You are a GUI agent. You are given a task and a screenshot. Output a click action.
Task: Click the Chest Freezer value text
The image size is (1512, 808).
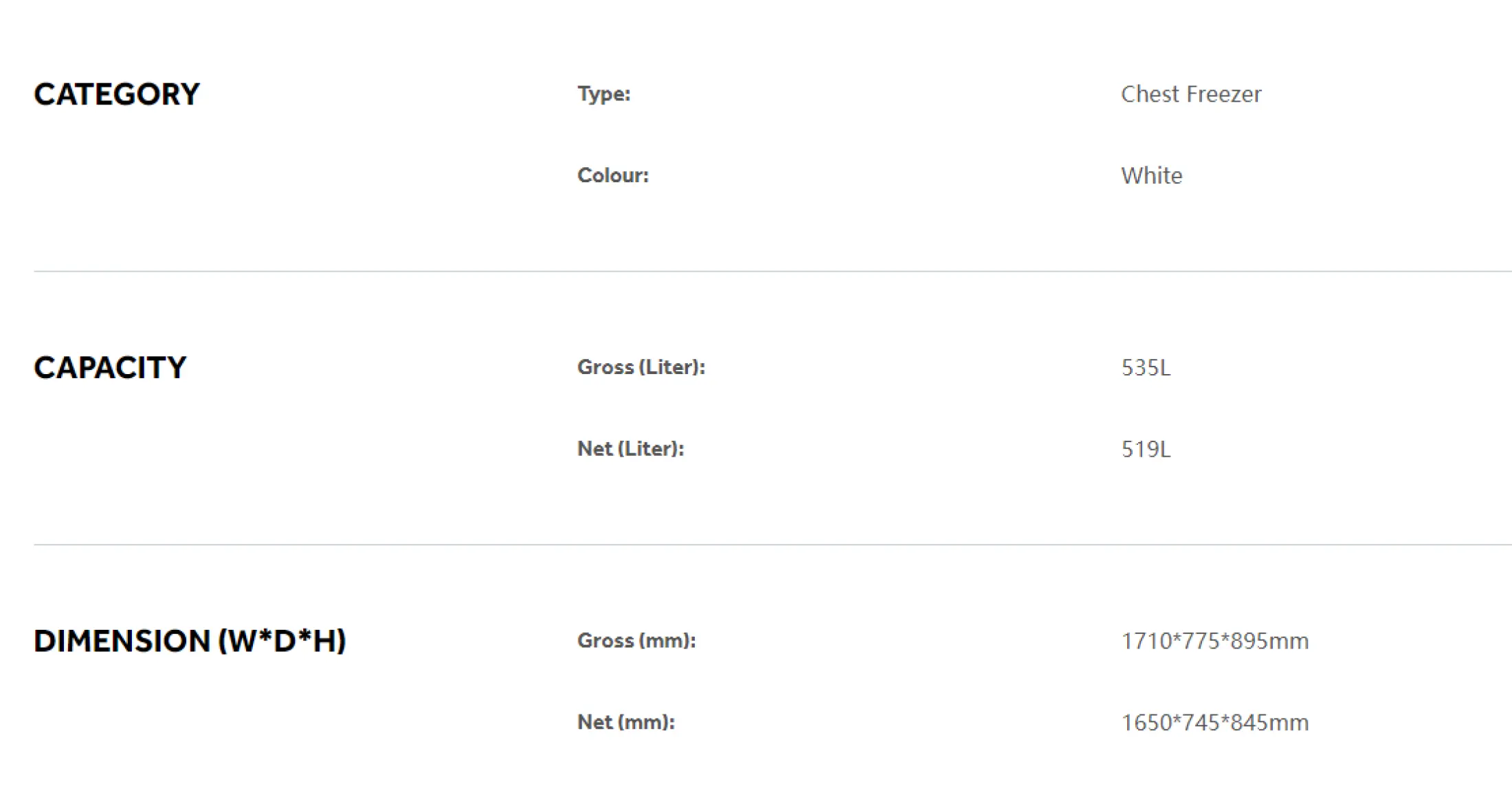tap(1191, 94)
